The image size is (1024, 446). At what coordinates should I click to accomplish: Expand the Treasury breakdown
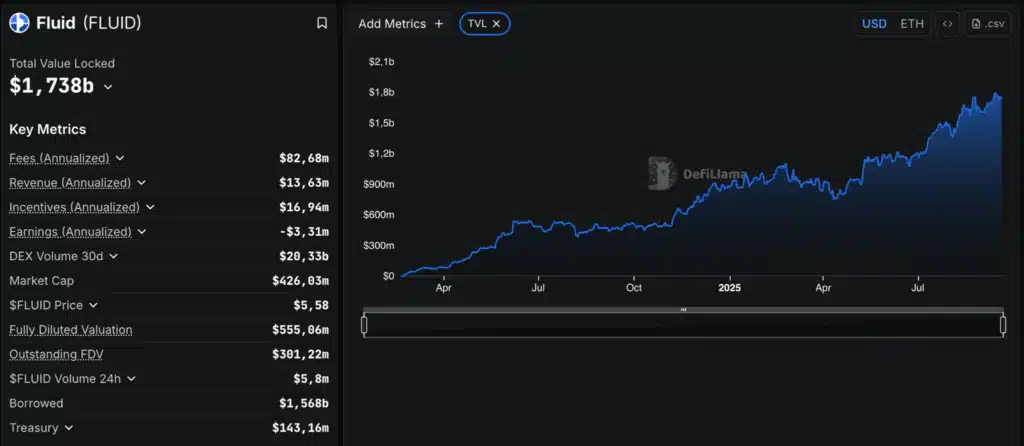[69, 428]
